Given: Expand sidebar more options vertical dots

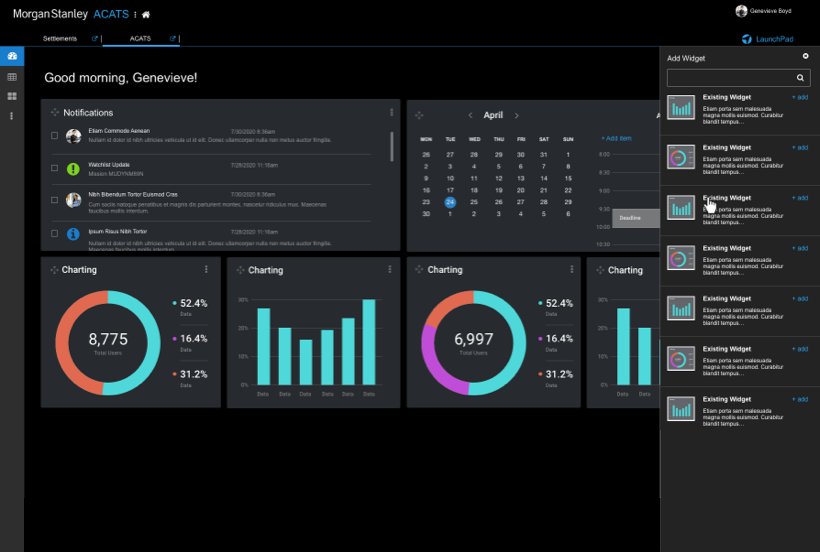Looking at the screenshot, I should 12,116.
